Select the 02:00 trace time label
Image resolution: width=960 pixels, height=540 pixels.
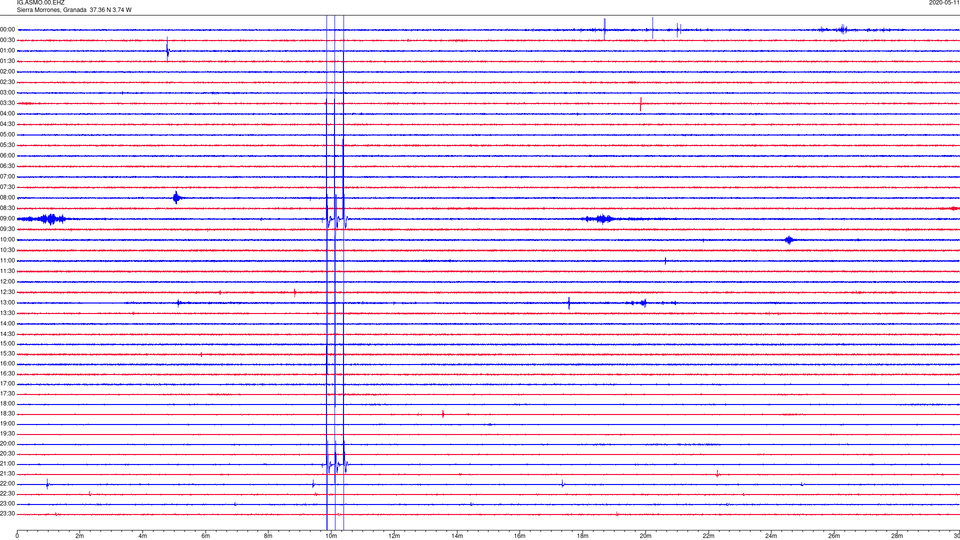point(7,72)
